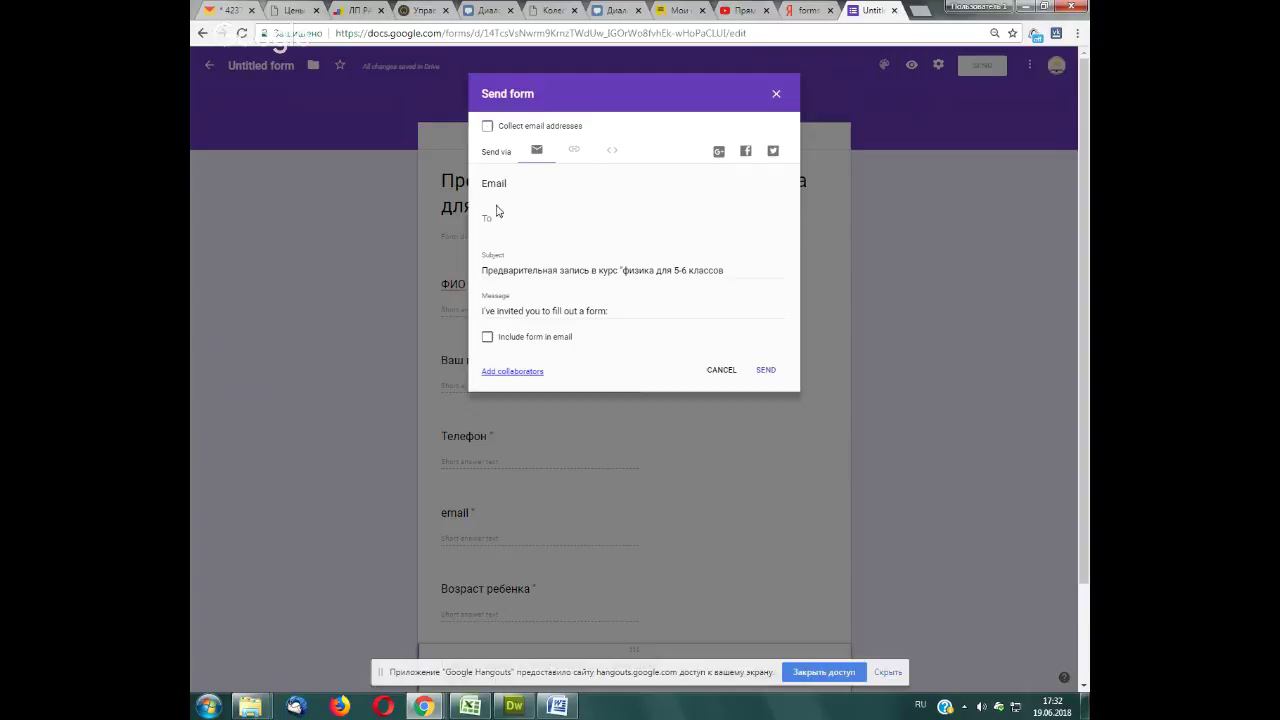Open the Forms three-dot more menu
This screenshot has height=720, width=1280.
pos(1029,65)
